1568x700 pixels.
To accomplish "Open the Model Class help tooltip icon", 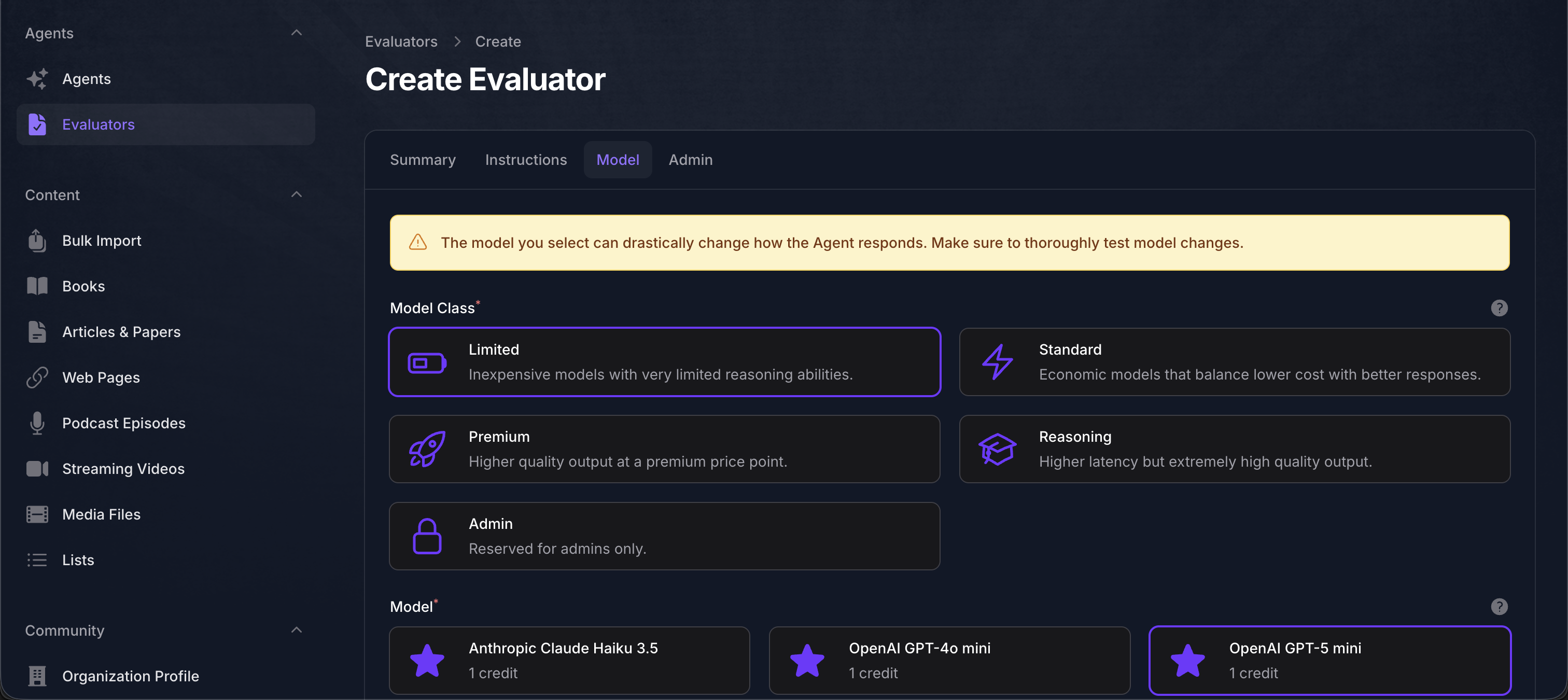I will (1500, 308).
